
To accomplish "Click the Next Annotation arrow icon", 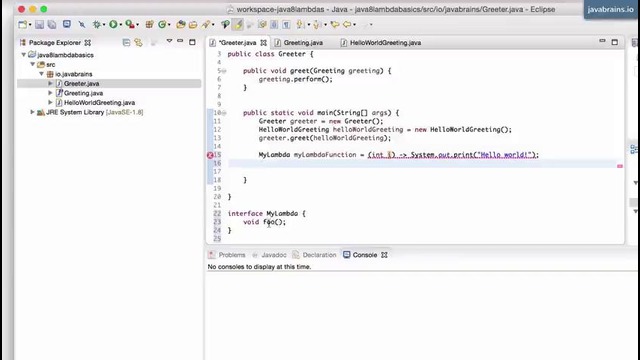I will [x=300, y=24].
